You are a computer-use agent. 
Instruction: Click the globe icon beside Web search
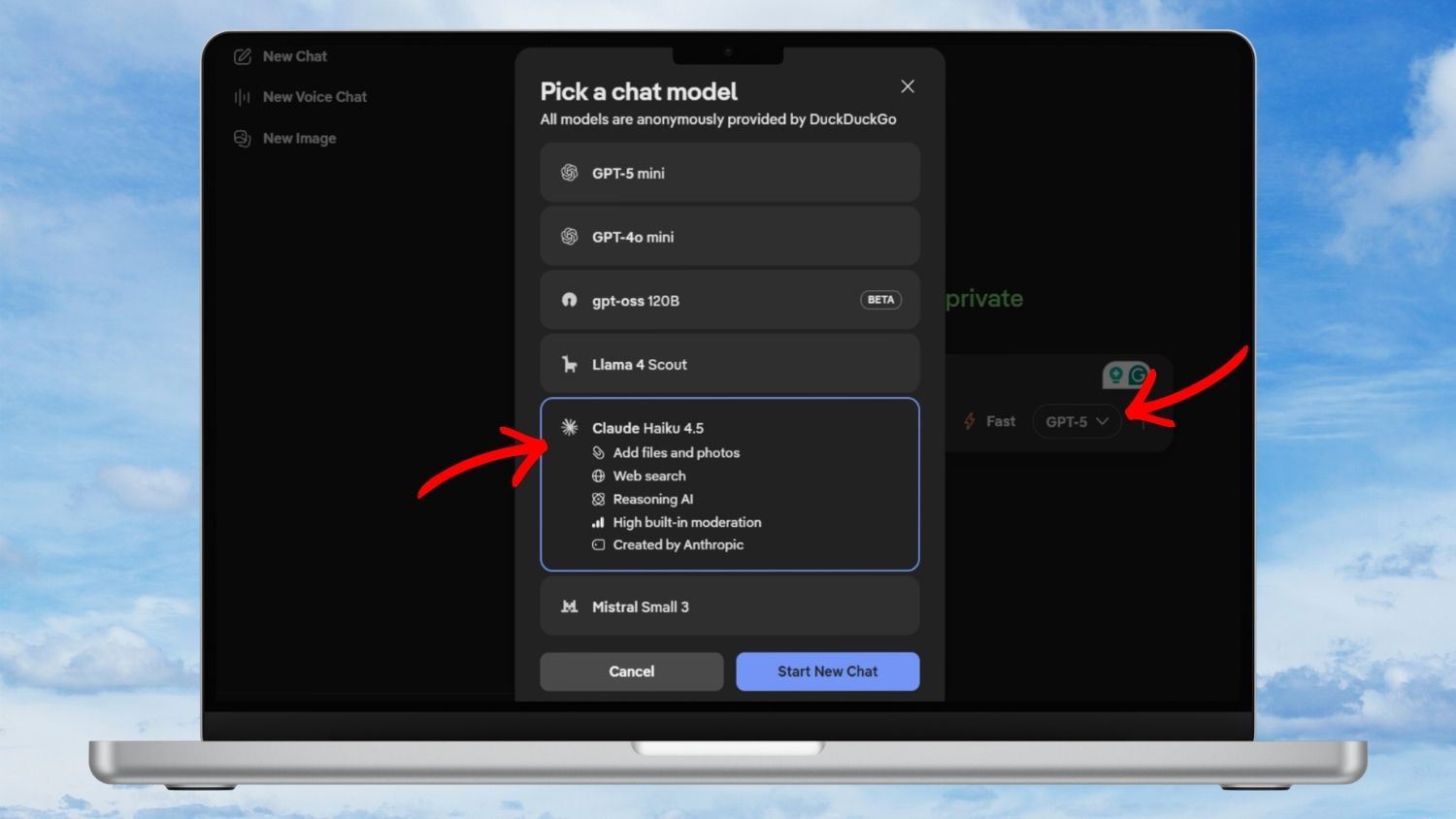pos(599,475)
